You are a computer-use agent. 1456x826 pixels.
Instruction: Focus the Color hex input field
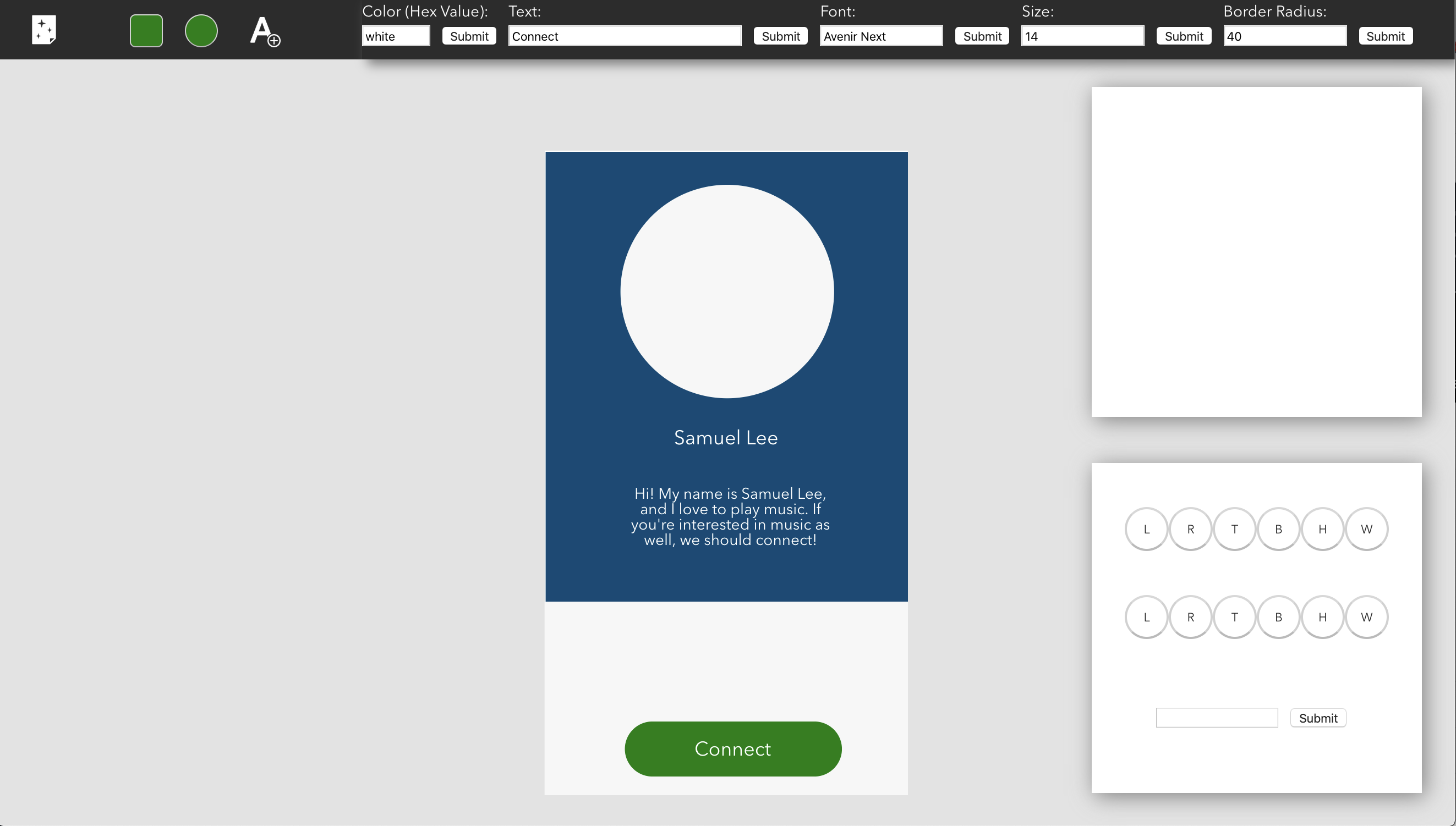[x=396, y=36]
